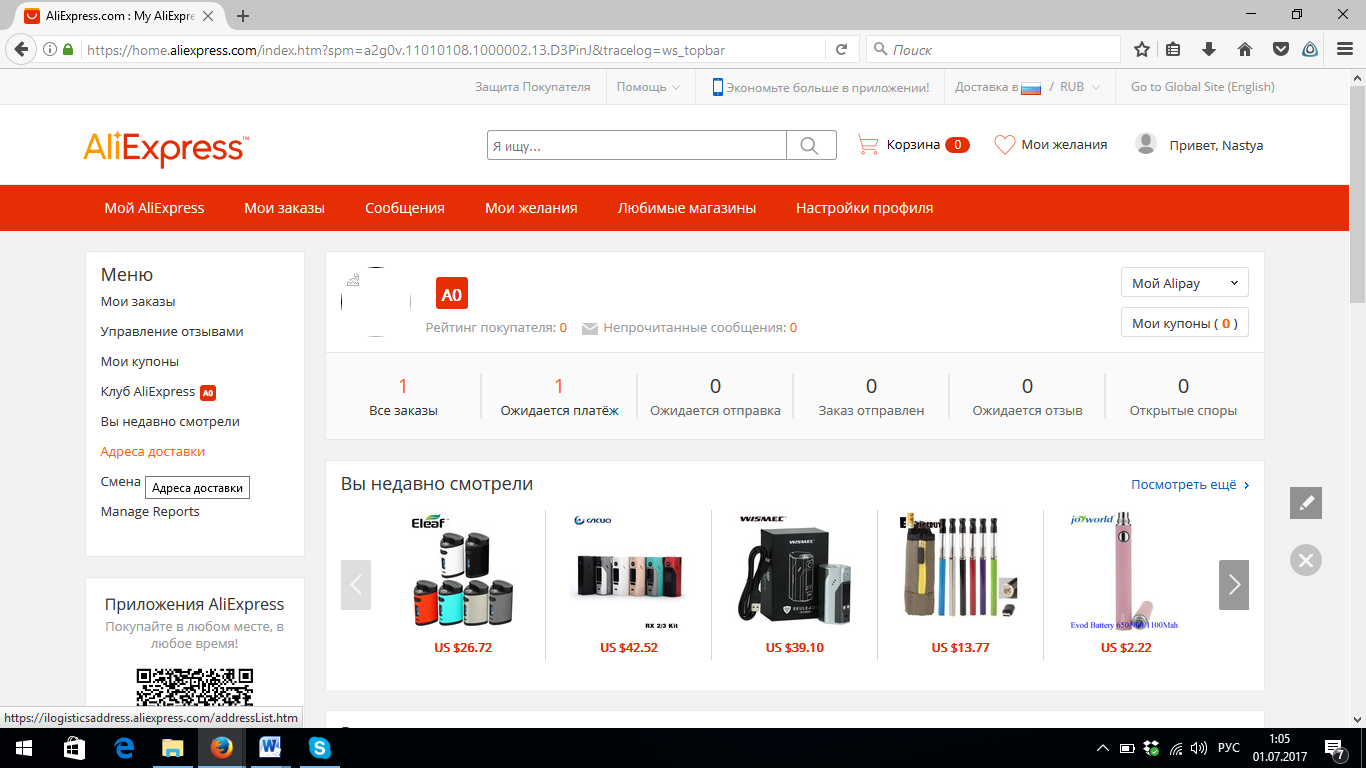Expand the Мой Alipay dropdown
The height and width of the screenshot is (768, 1366).
click(x=1185, y=283)
